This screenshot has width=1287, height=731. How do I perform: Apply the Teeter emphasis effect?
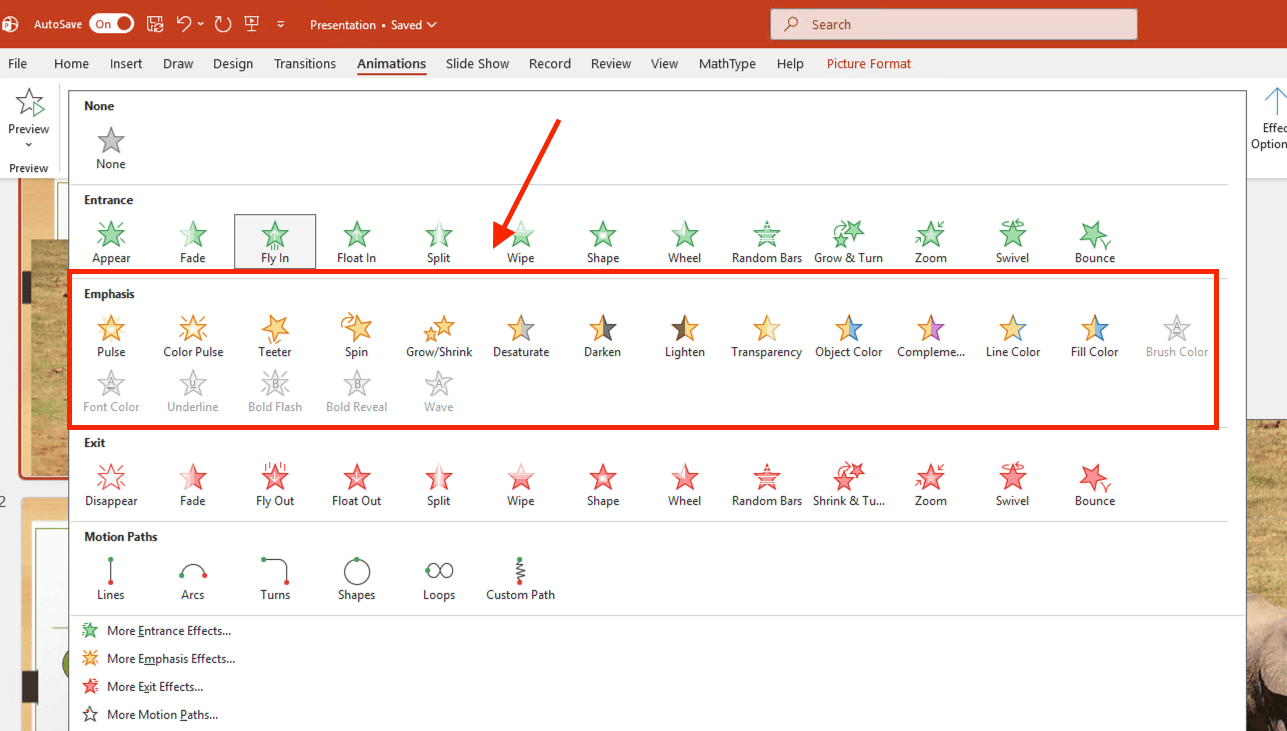point(275,335)
